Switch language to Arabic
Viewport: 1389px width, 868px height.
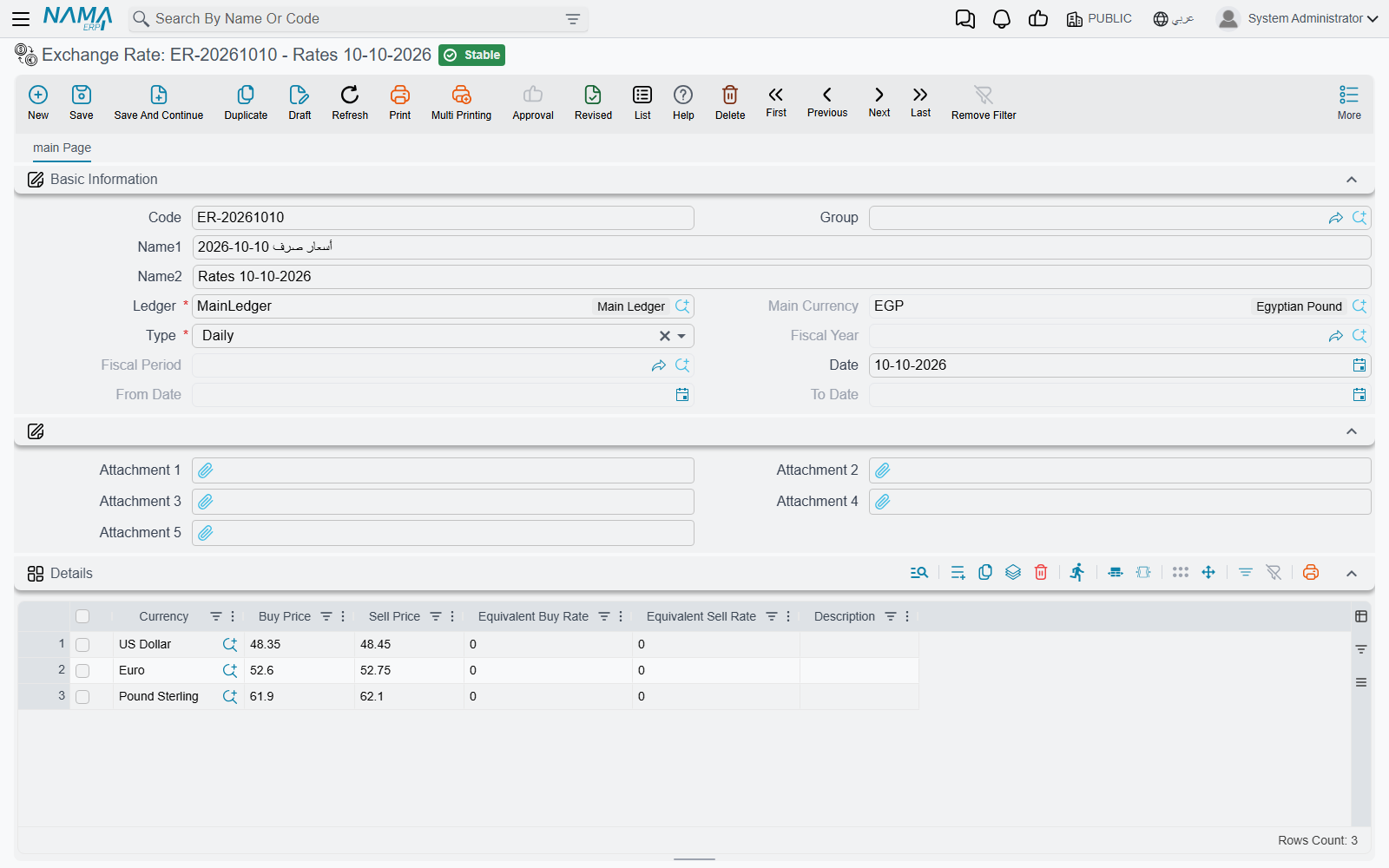tap(1174, 18)
